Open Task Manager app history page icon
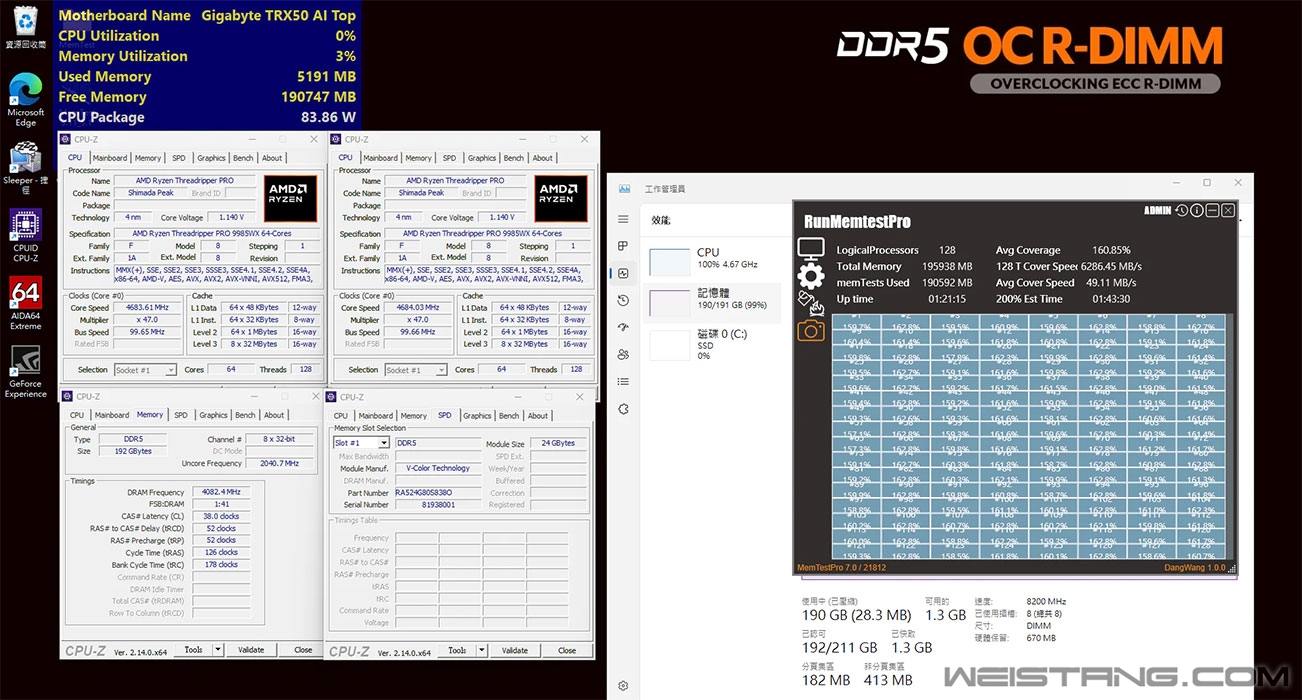Image resolution: width=1302 pixels, height=700 pixels. coord(623,300)
